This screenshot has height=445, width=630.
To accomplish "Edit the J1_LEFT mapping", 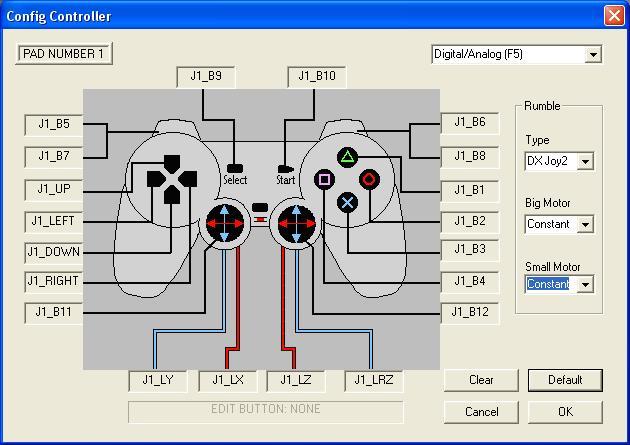I will 54,221.
